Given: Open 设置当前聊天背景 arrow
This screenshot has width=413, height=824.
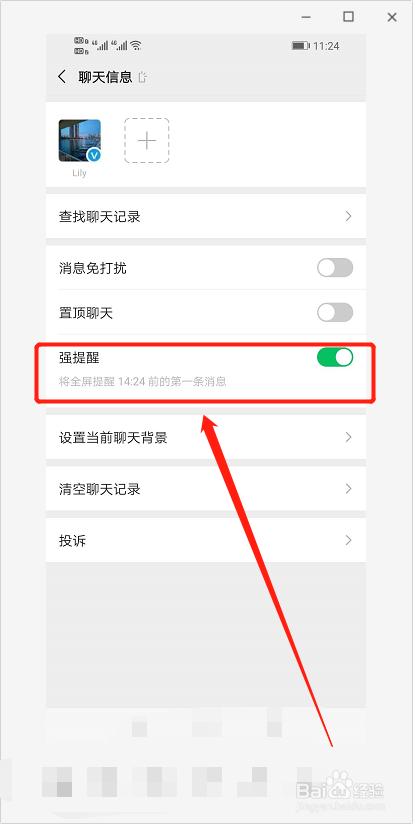Looking at the screenshot, I should point(348,437).
